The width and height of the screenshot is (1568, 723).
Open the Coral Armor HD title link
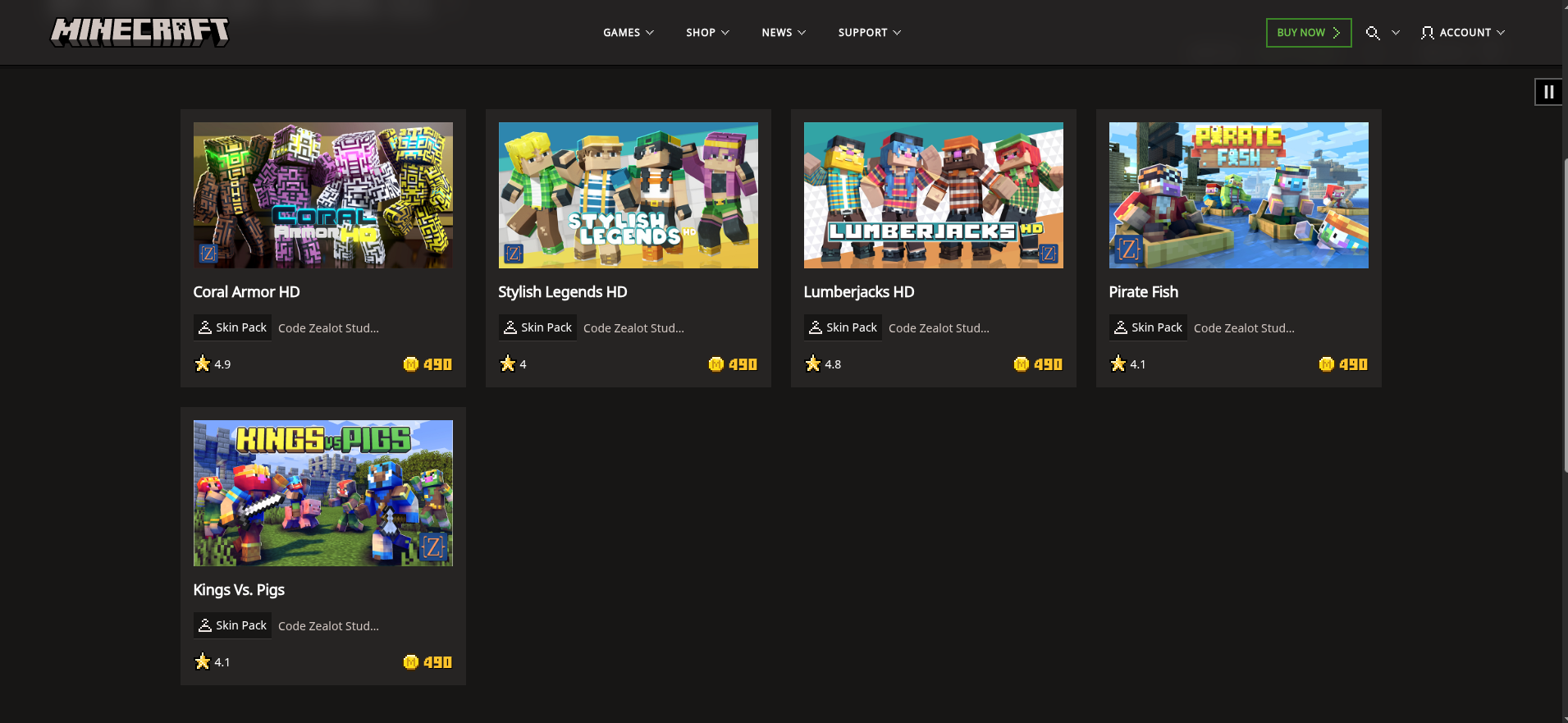point(246,292)
